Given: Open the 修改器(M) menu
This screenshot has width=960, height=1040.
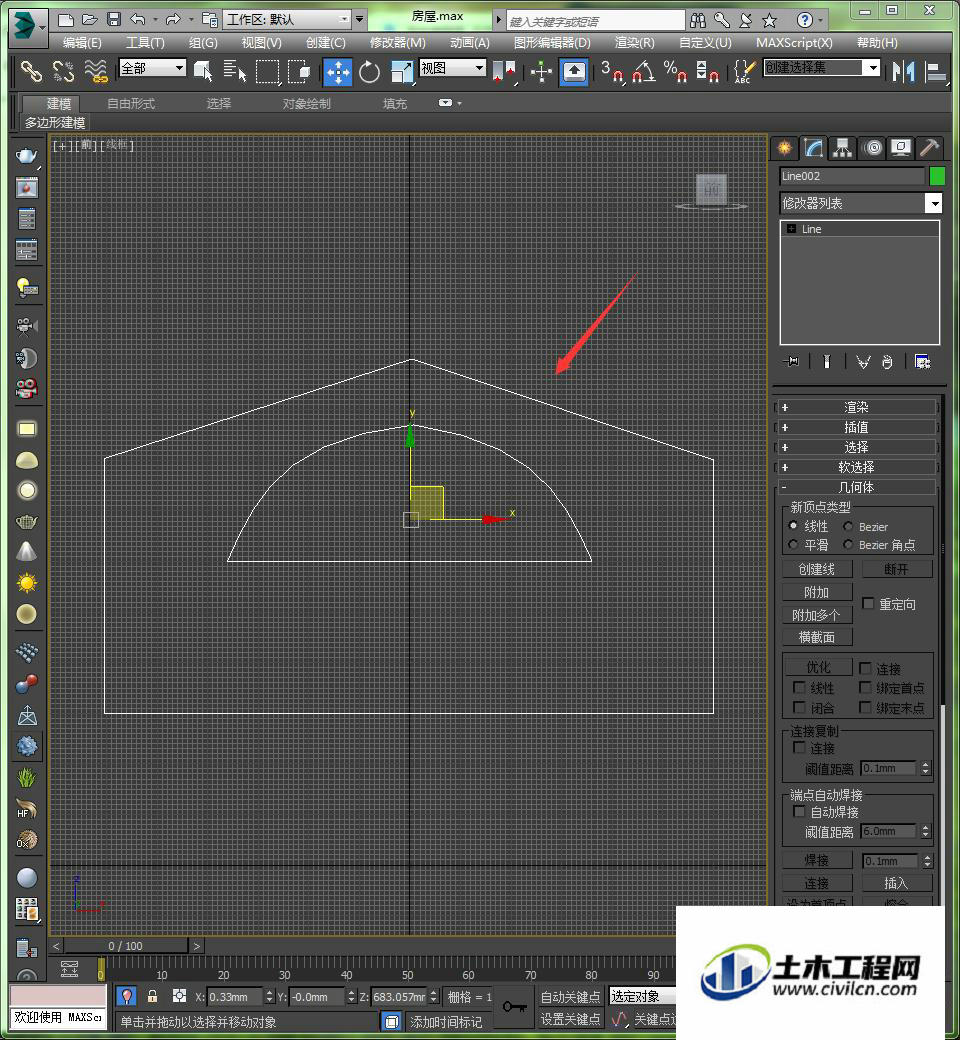Looking at the screenshot, I should pos(397,42).
